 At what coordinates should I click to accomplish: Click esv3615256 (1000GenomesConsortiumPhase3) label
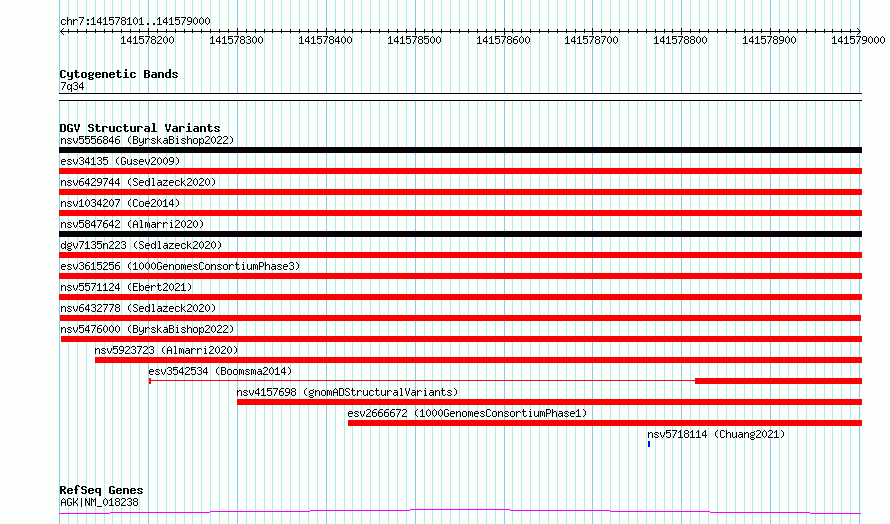(180, 266)
